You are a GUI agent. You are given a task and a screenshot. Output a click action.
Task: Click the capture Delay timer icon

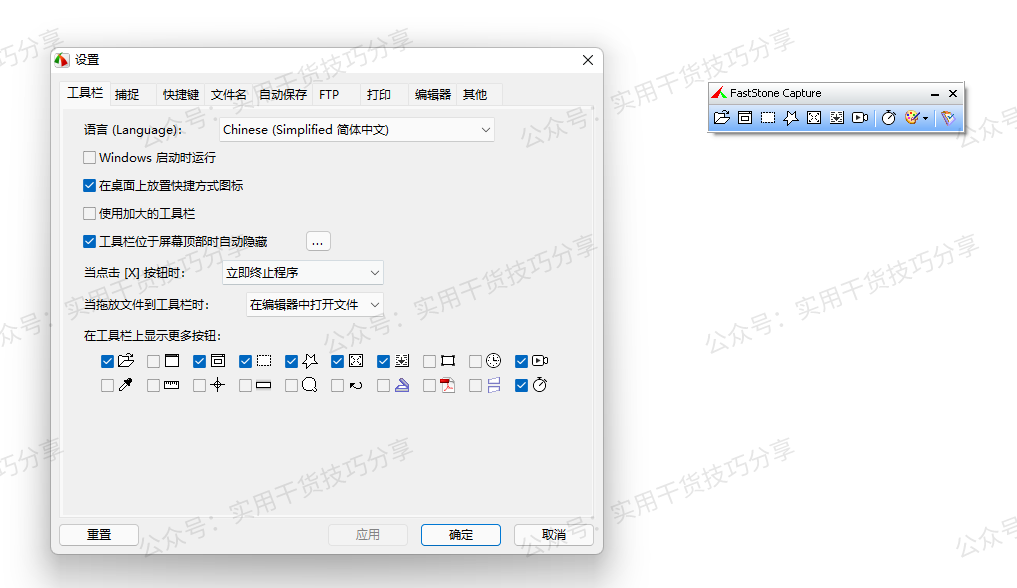[888, 117]
